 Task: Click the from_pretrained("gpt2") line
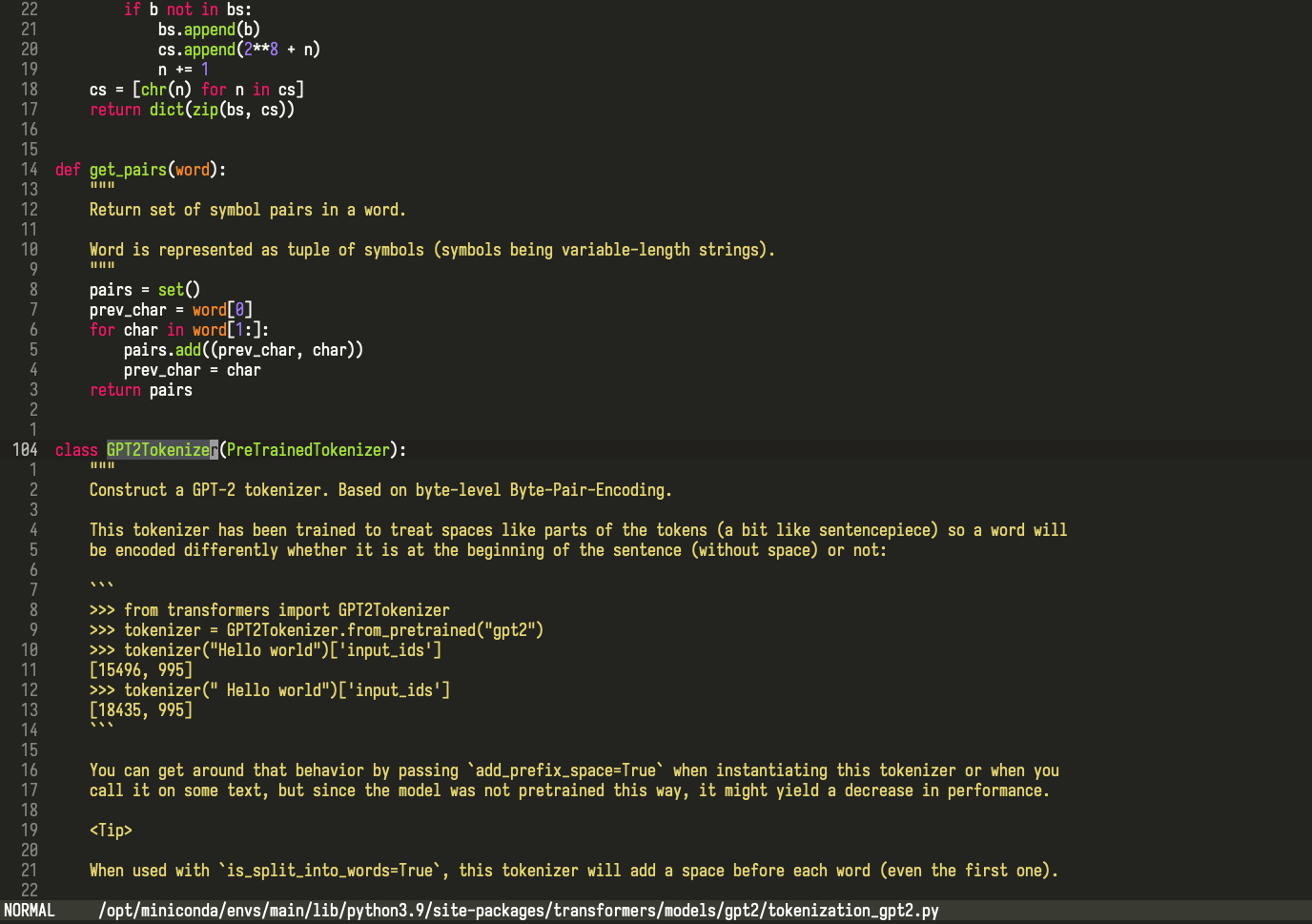point(317,630)
